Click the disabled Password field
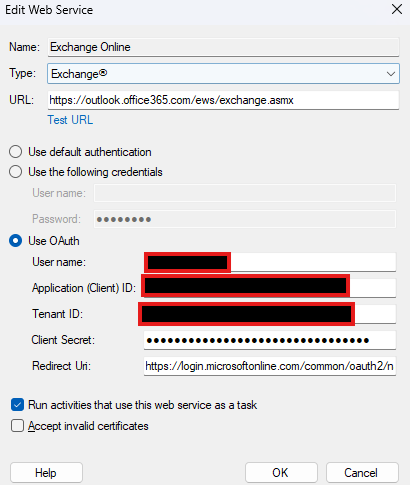 coord(245,219)
